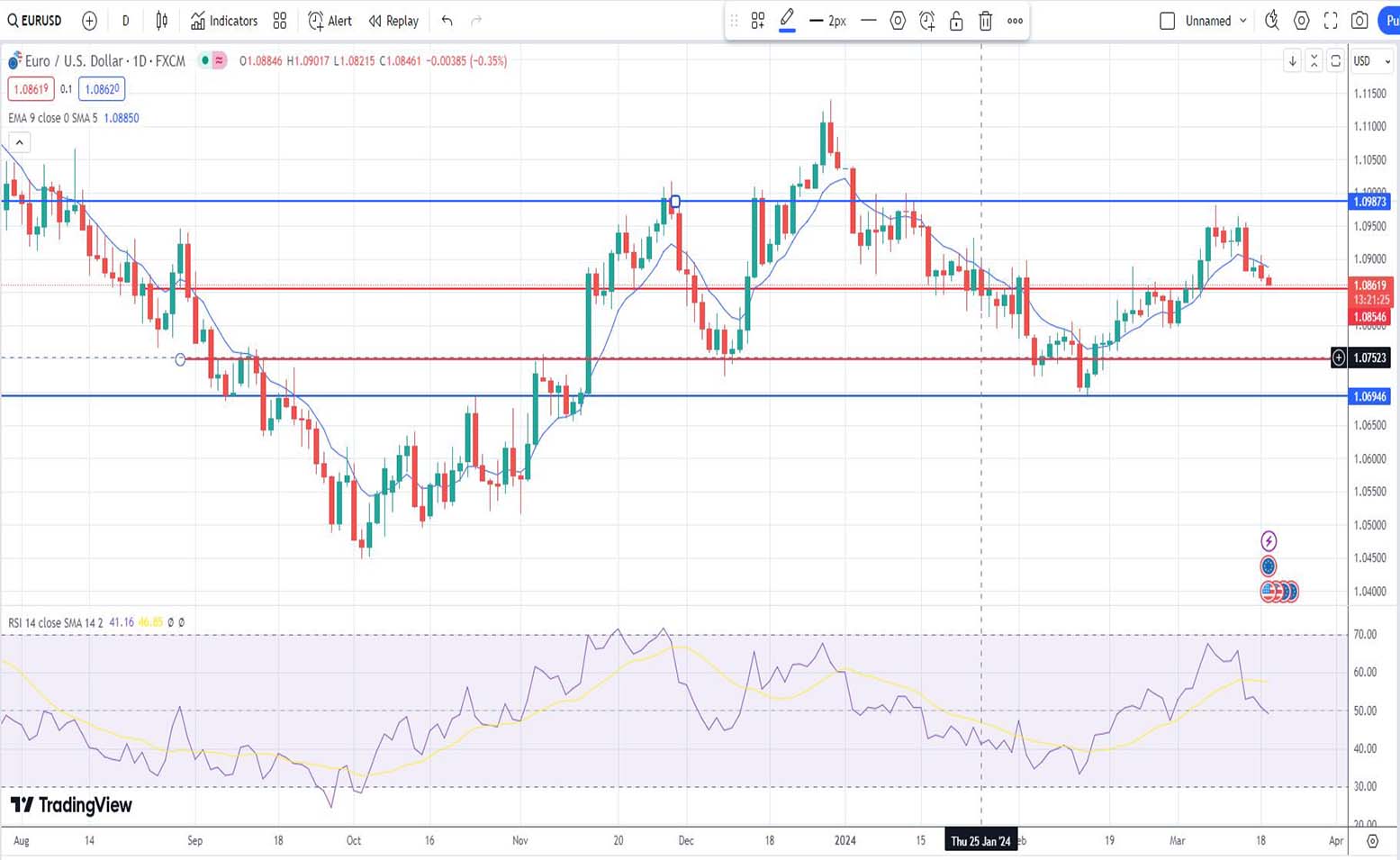The width and height of the screenshot is (1400, 860).
Task: Open the Indicators menu
Action: [x=224, y=21]
